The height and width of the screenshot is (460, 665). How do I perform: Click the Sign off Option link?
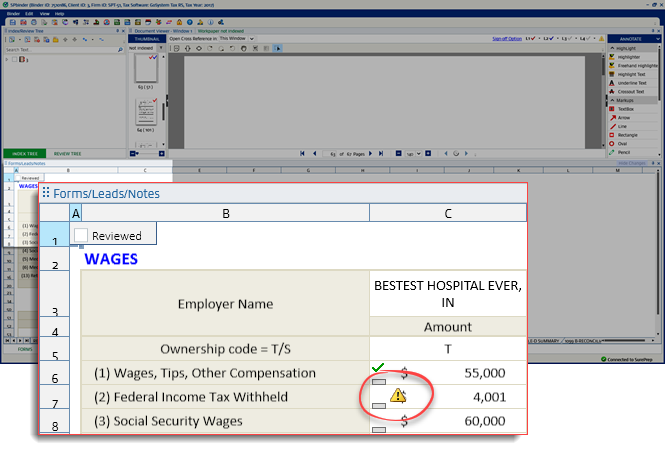pos(509,38)
